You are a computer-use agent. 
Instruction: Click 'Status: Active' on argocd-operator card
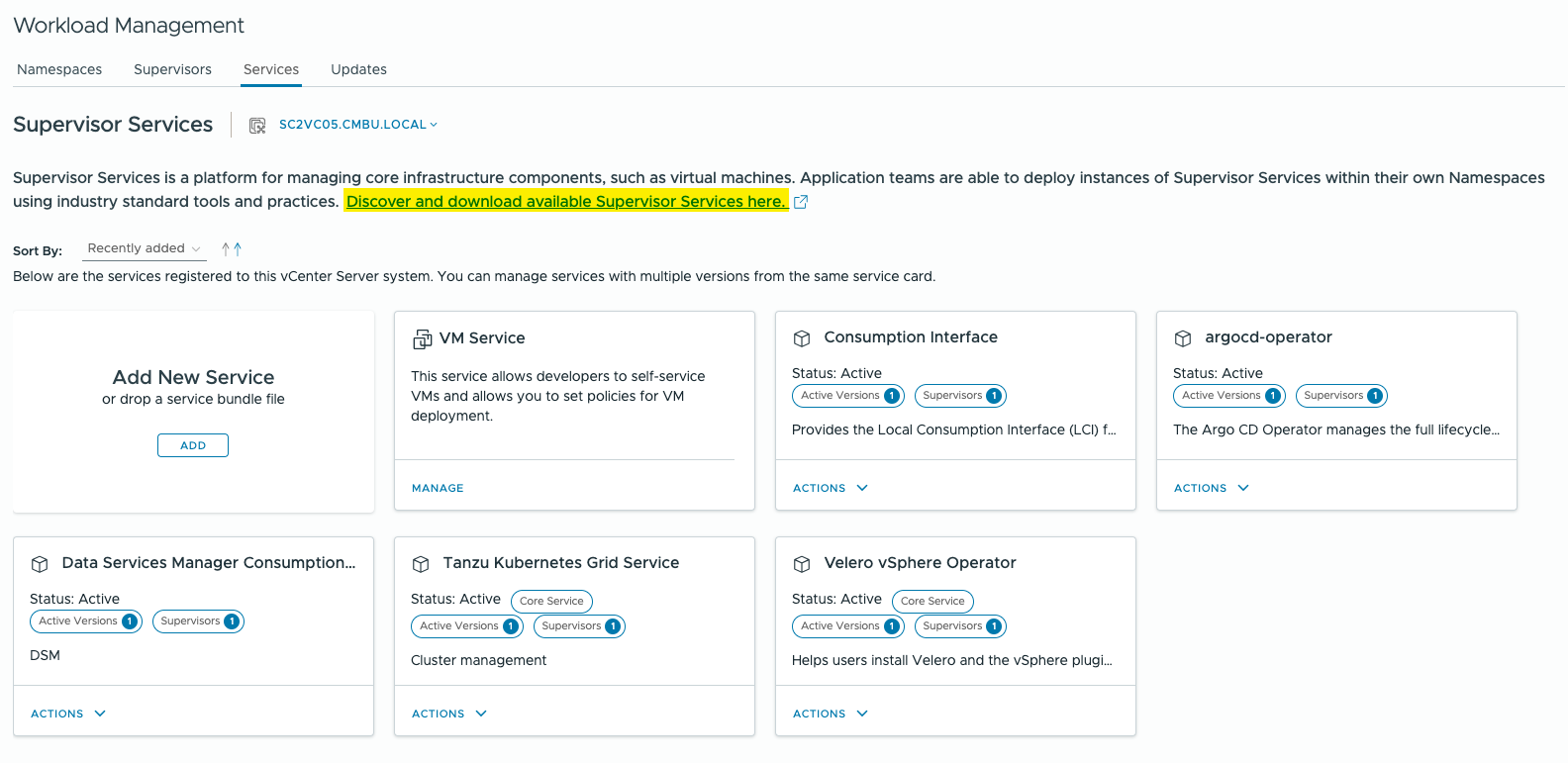click(x=1218, y=373)
